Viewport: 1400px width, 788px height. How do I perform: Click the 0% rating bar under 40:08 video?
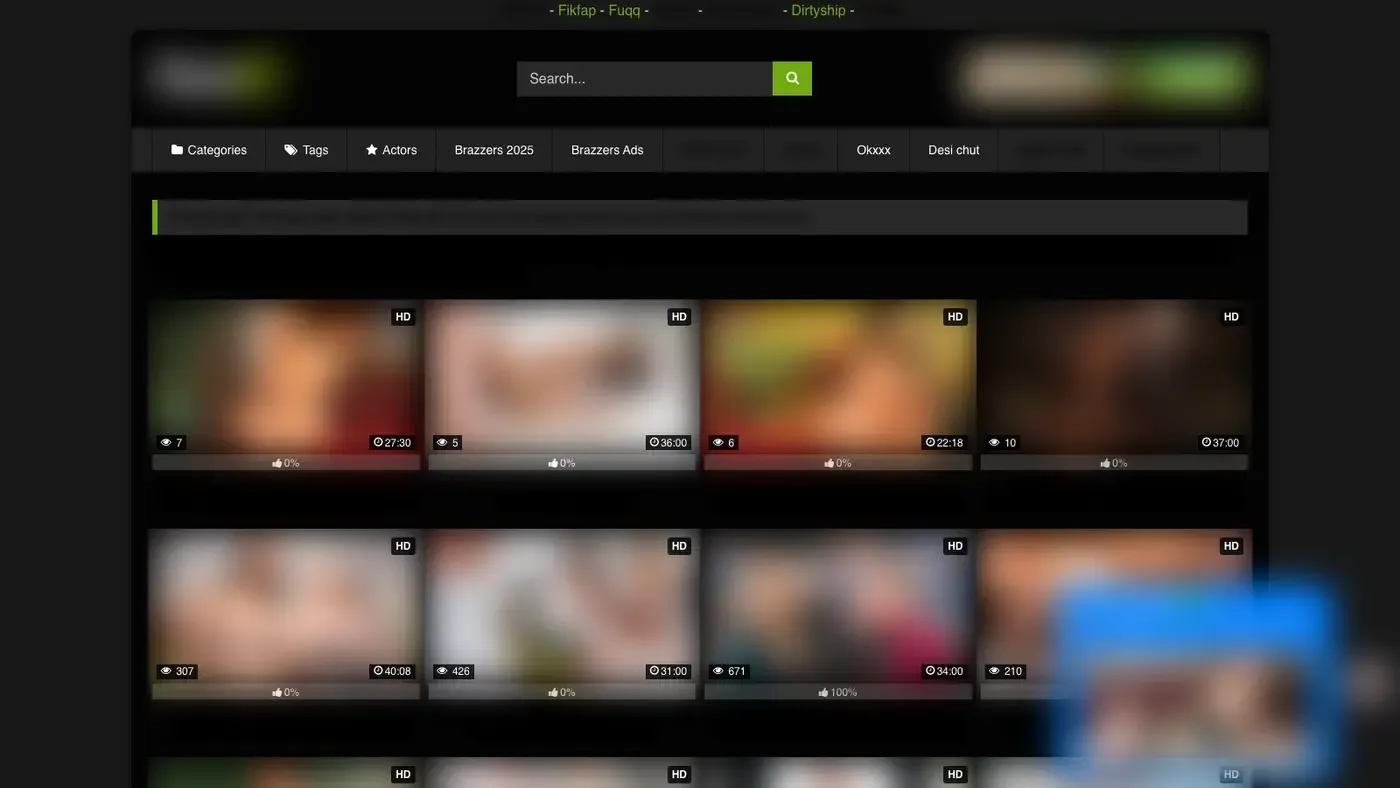285,692
